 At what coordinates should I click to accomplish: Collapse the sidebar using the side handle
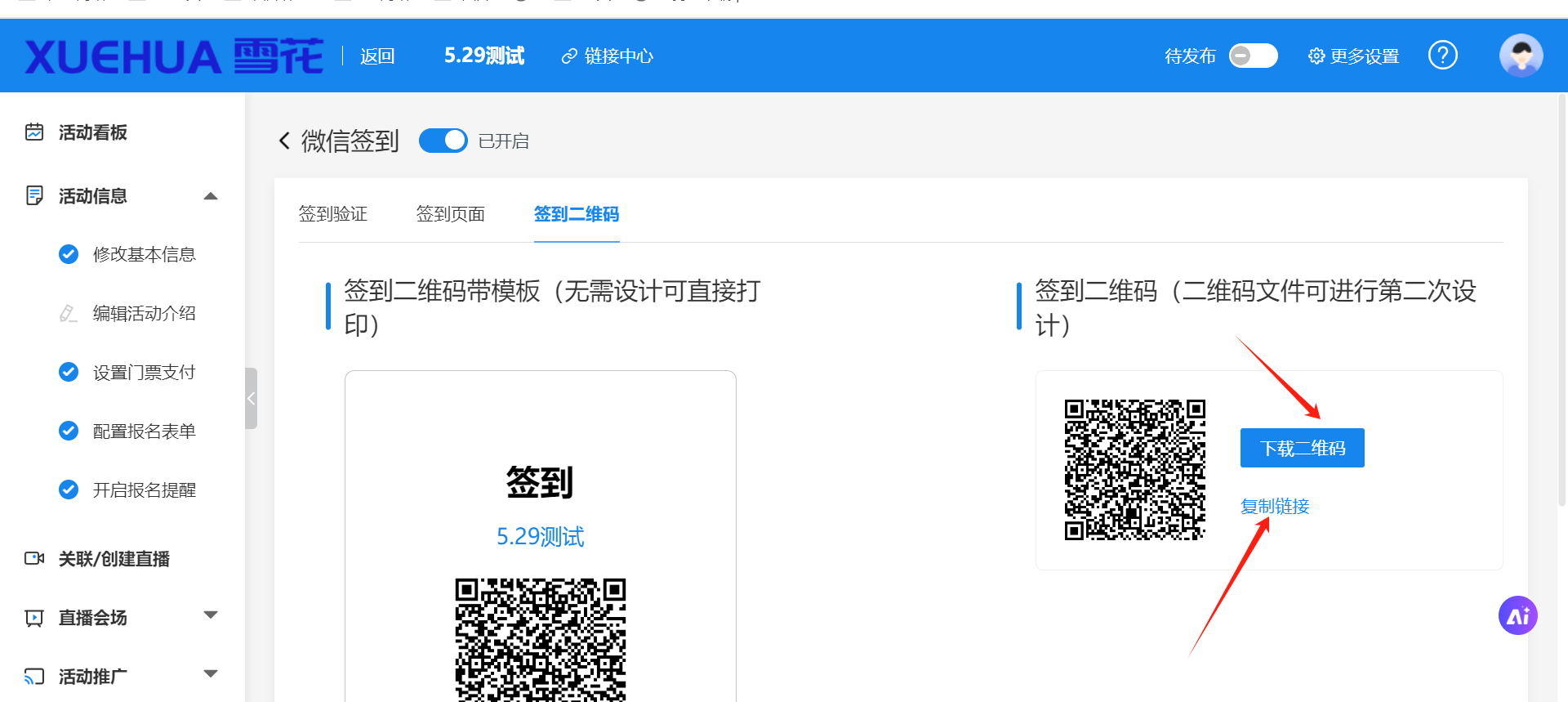252,399
